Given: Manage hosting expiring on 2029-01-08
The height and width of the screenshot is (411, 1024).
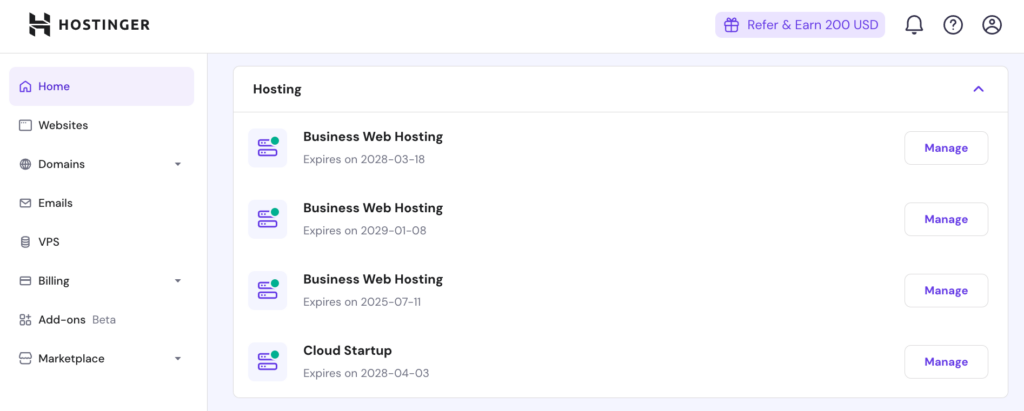Looking at the screenshot, I should pyautogui.click(x=946, y=219).
